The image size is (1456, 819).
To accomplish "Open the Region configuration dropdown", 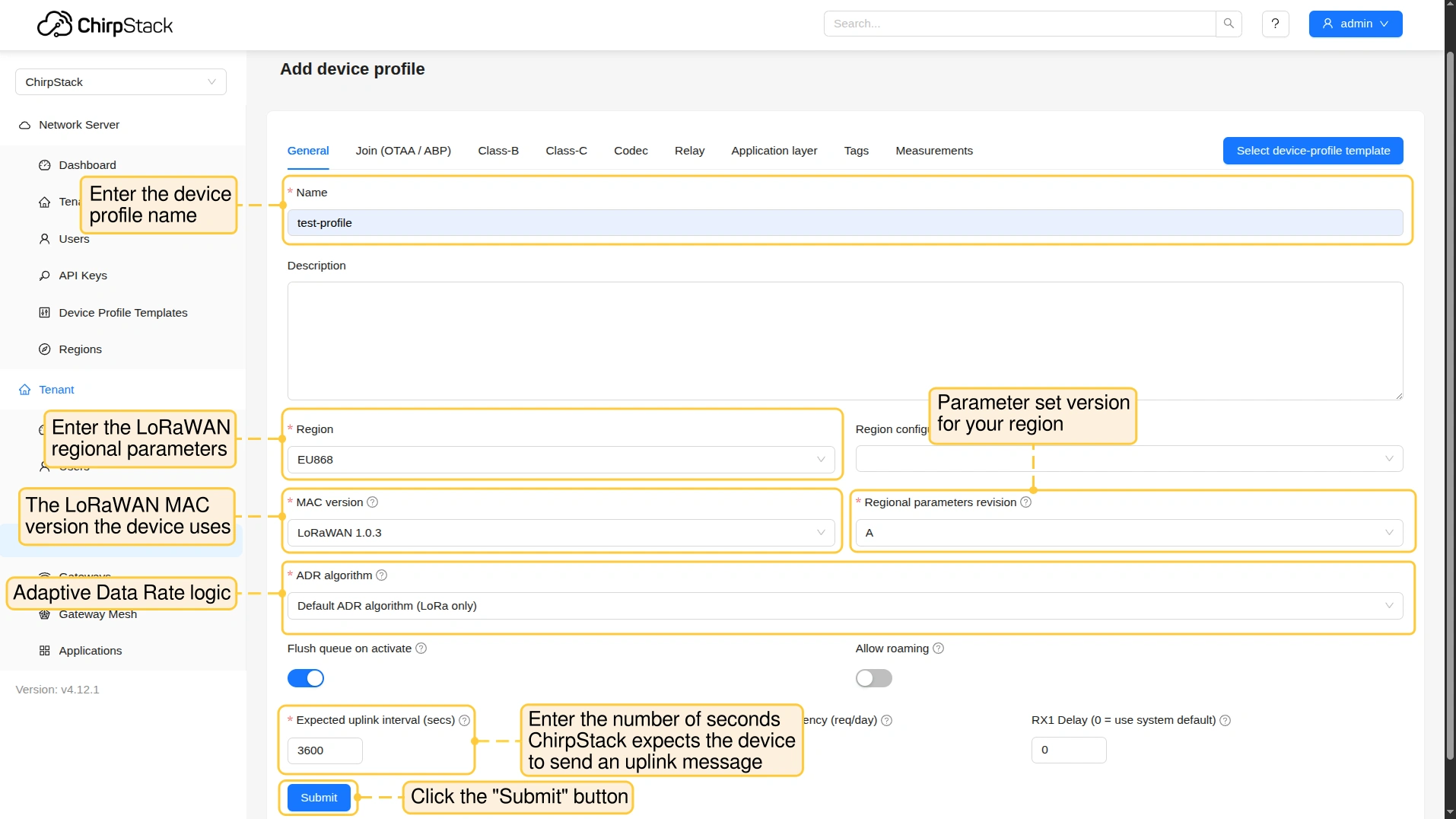I will (x=1129, y=459).
